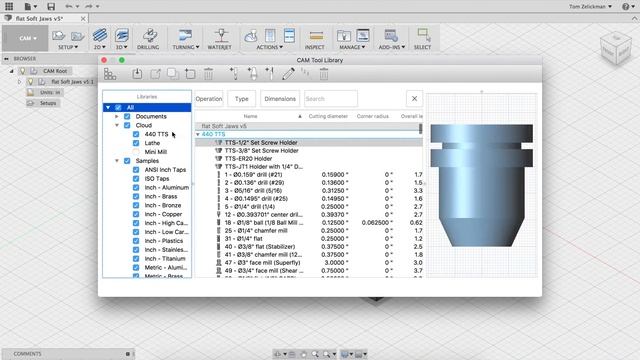This screenshot has height=360, width=640.
Task: Open the data panel grid icon
Action: click(9, 6)
